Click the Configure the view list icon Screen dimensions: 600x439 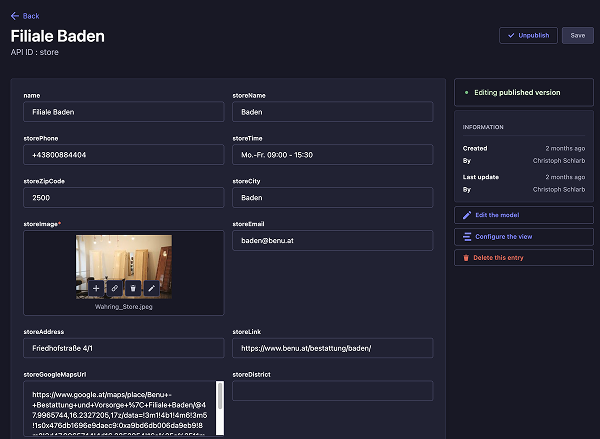pos(467,237)
